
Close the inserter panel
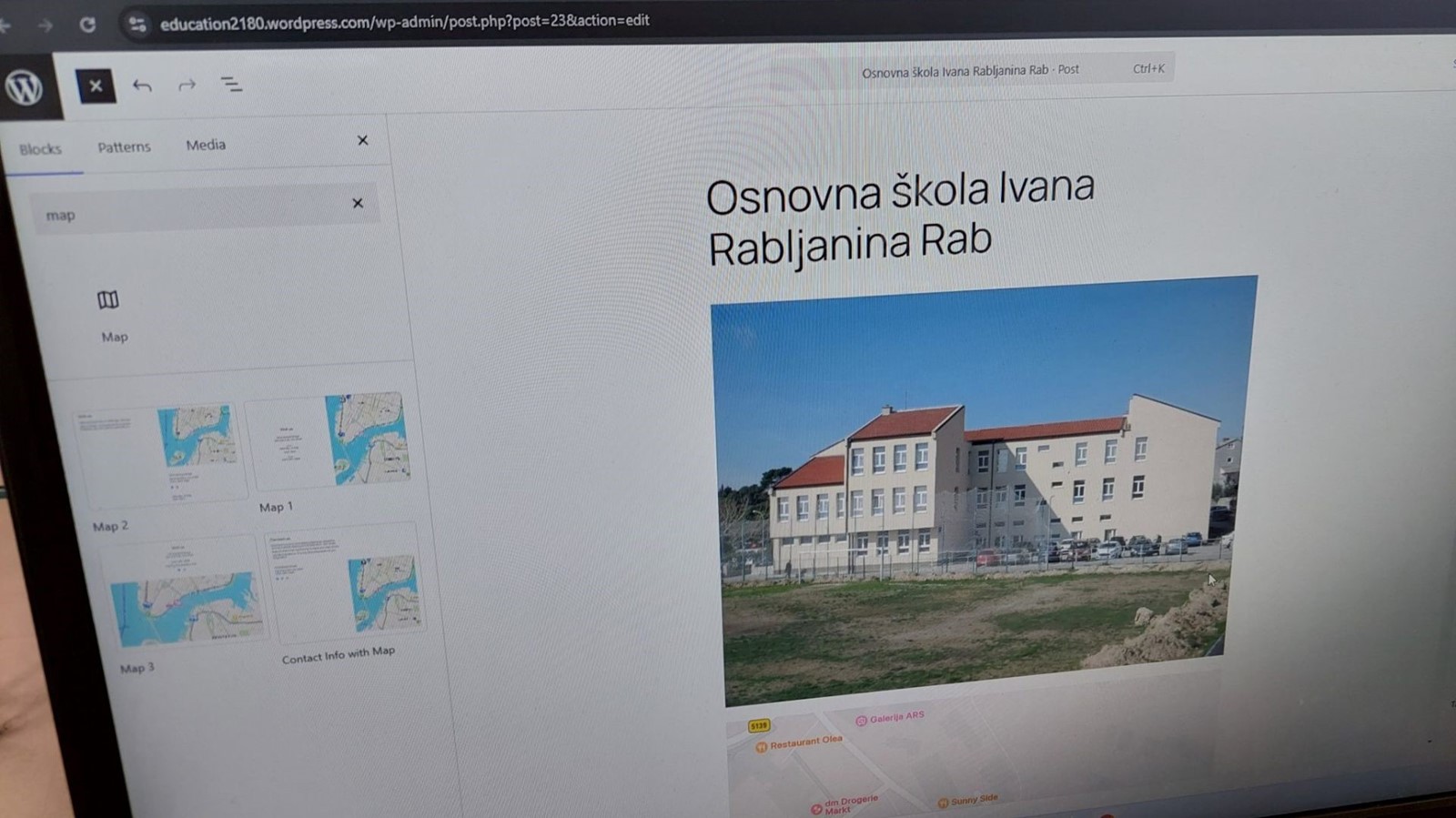pyautogui.click(x=363, y=140)
